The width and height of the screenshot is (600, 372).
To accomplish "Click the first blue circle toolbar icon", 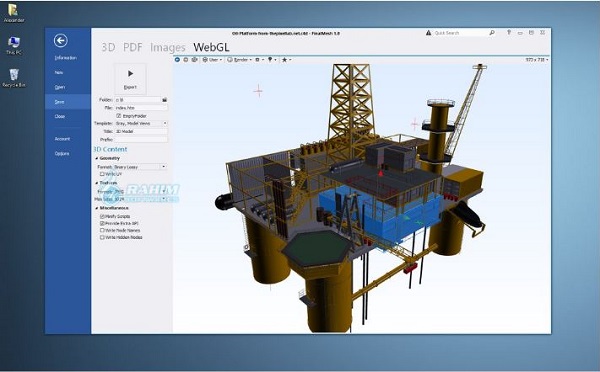I will (177, 60).
